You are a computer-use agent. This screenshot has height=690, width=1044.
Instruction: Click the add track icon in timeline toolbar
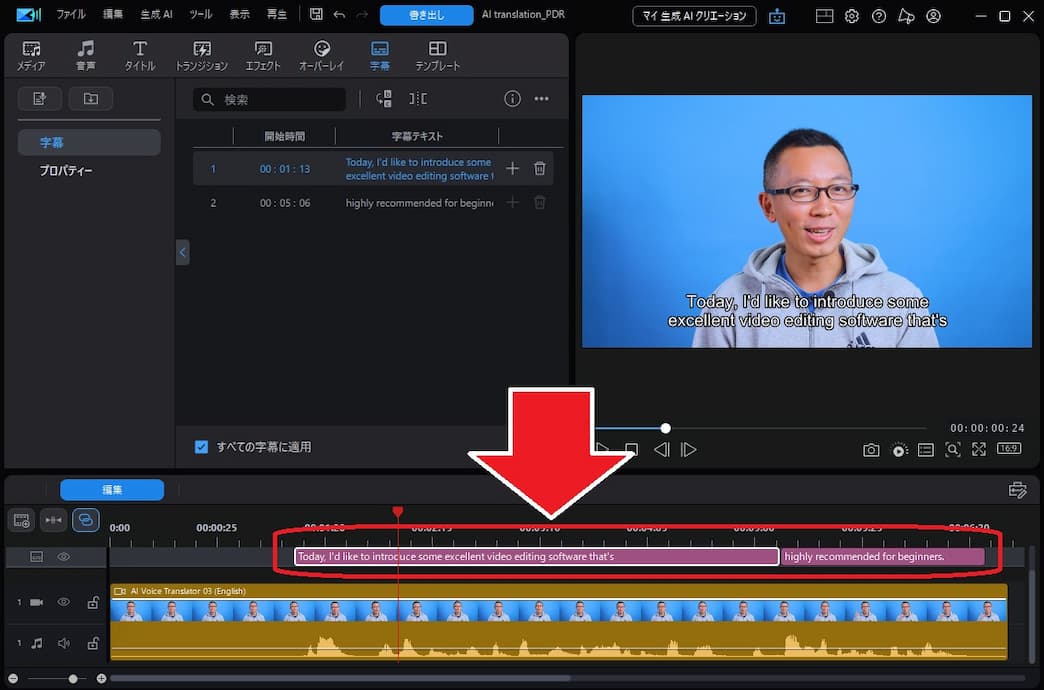(20, 520)
